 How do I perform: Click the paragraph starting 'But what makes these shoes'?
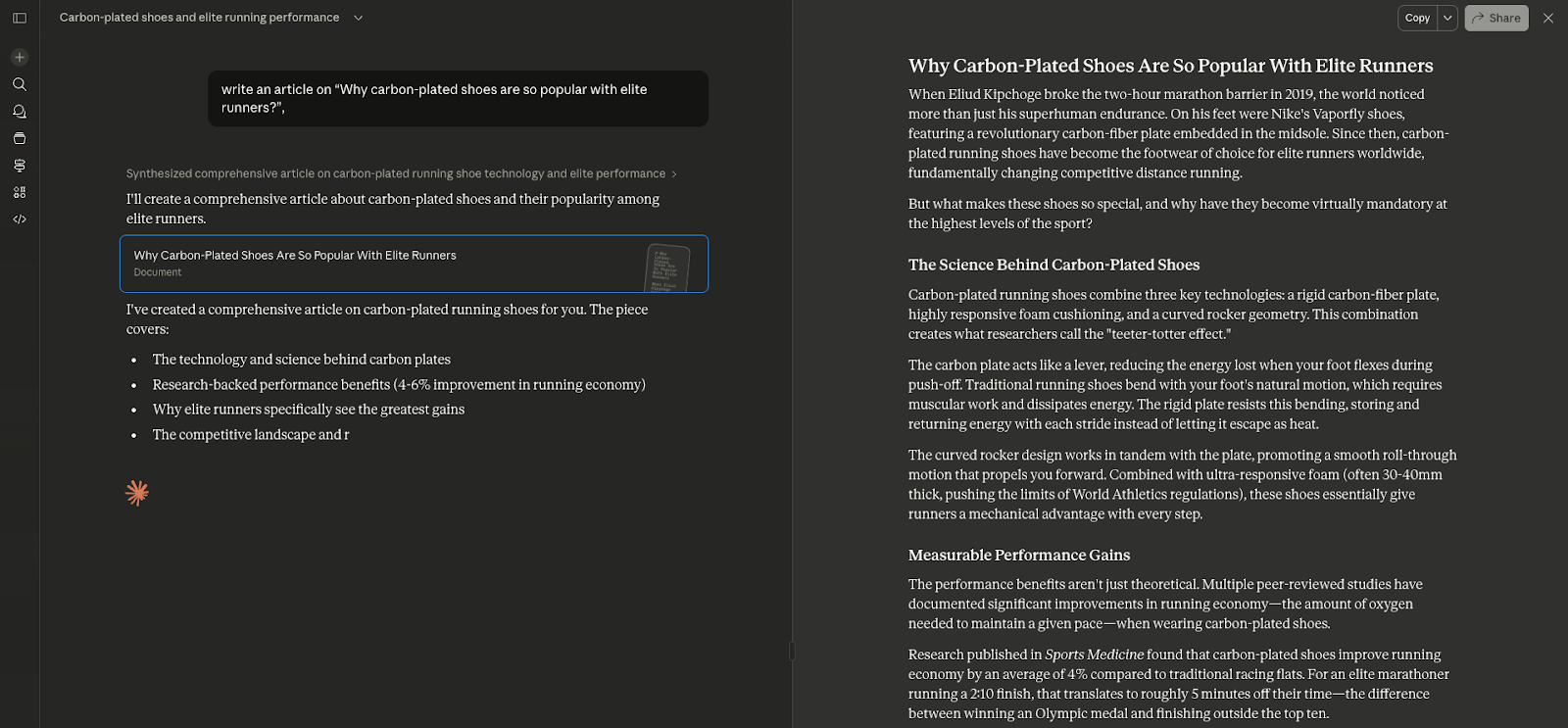(x=1177, y=214)
